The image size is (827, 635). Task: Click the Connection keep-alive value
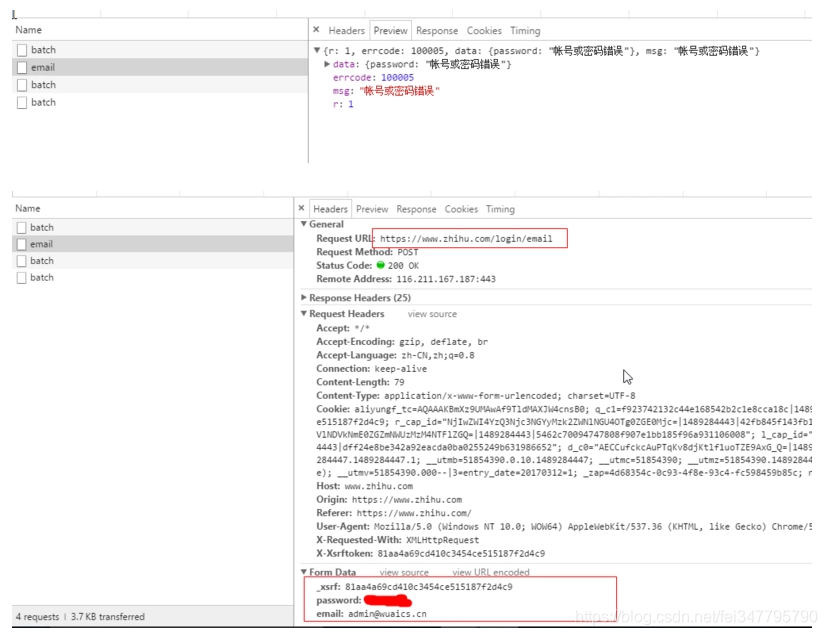click(401, 369)
